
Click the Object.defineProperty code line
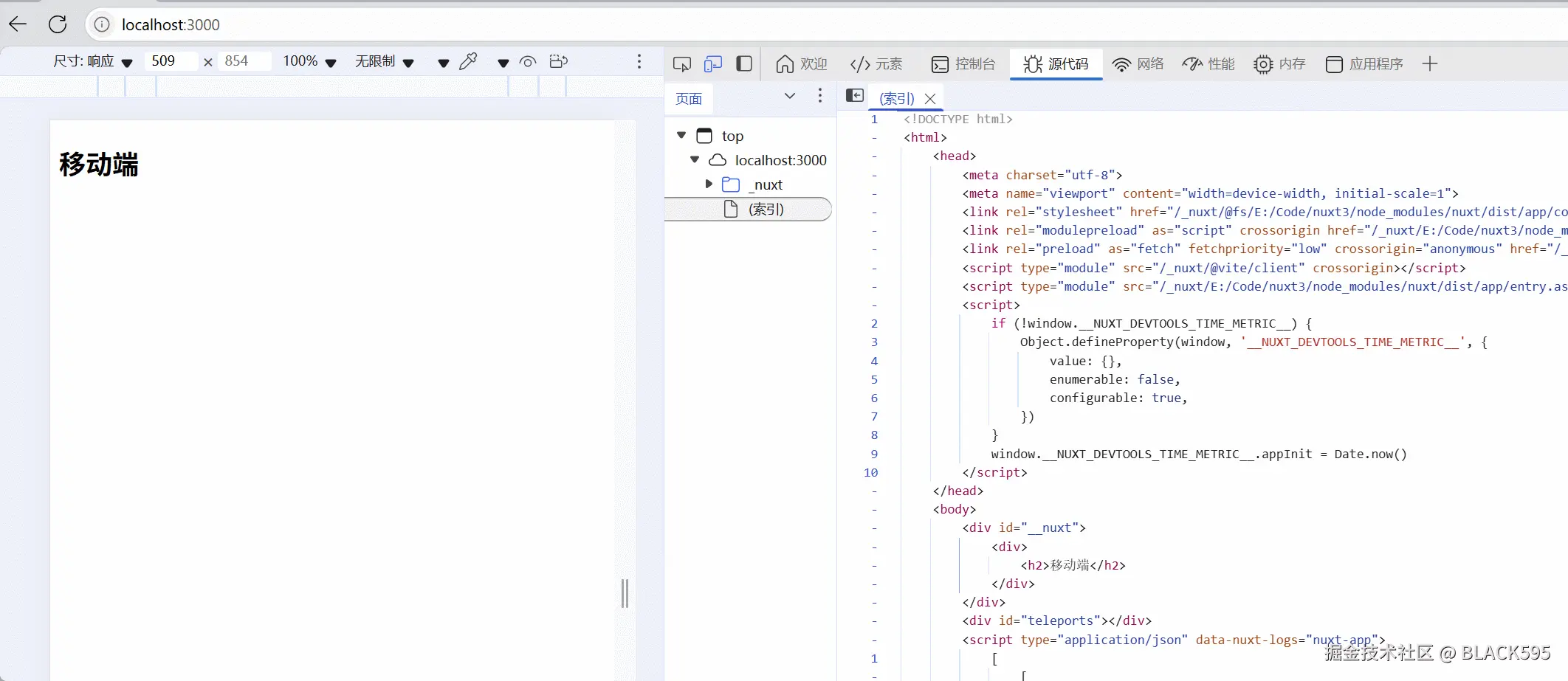pos(1254,342)
